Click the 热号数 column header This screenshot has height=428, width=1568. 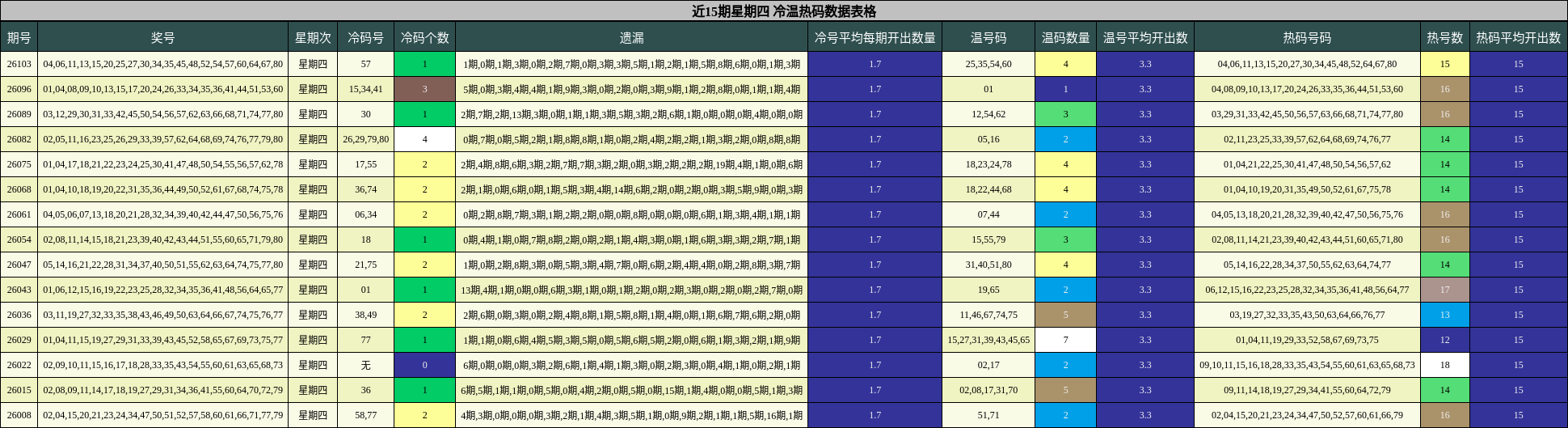1444,37
